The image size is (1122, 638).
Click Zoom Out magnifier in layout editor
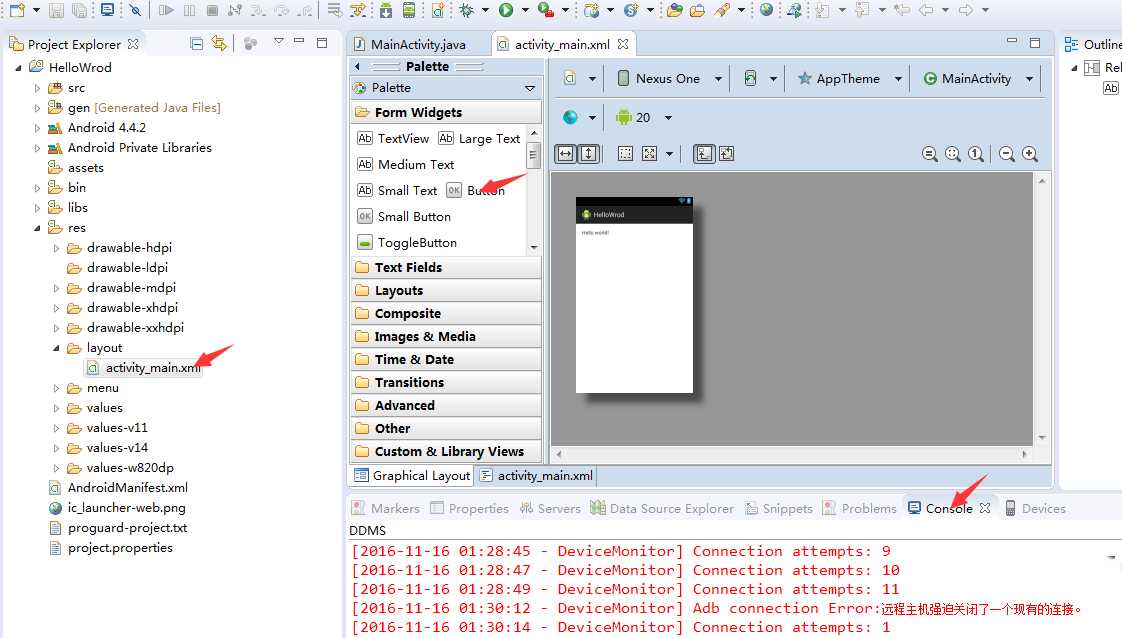click(x=1007, y=154)
